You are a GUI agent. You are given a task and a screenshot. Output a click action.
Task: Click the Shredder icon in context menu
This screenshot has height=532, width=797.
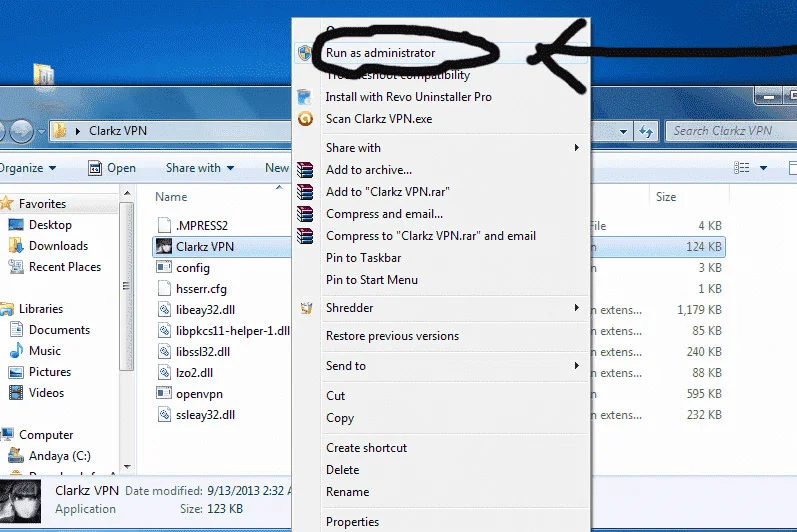point(306,308)
